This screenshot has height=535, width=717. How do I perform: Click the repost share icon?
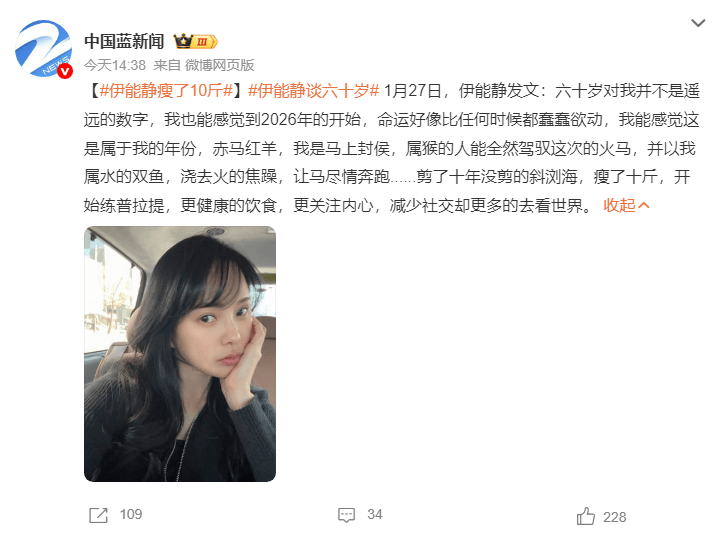[98, 515]
